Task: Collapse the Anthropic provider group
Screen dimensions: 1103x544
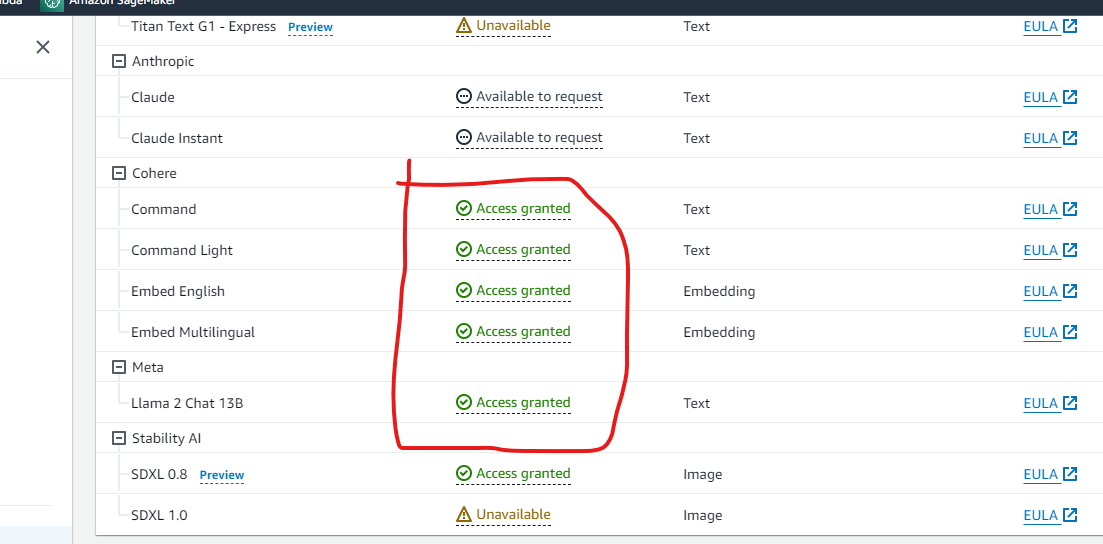Action: [118, 61]
